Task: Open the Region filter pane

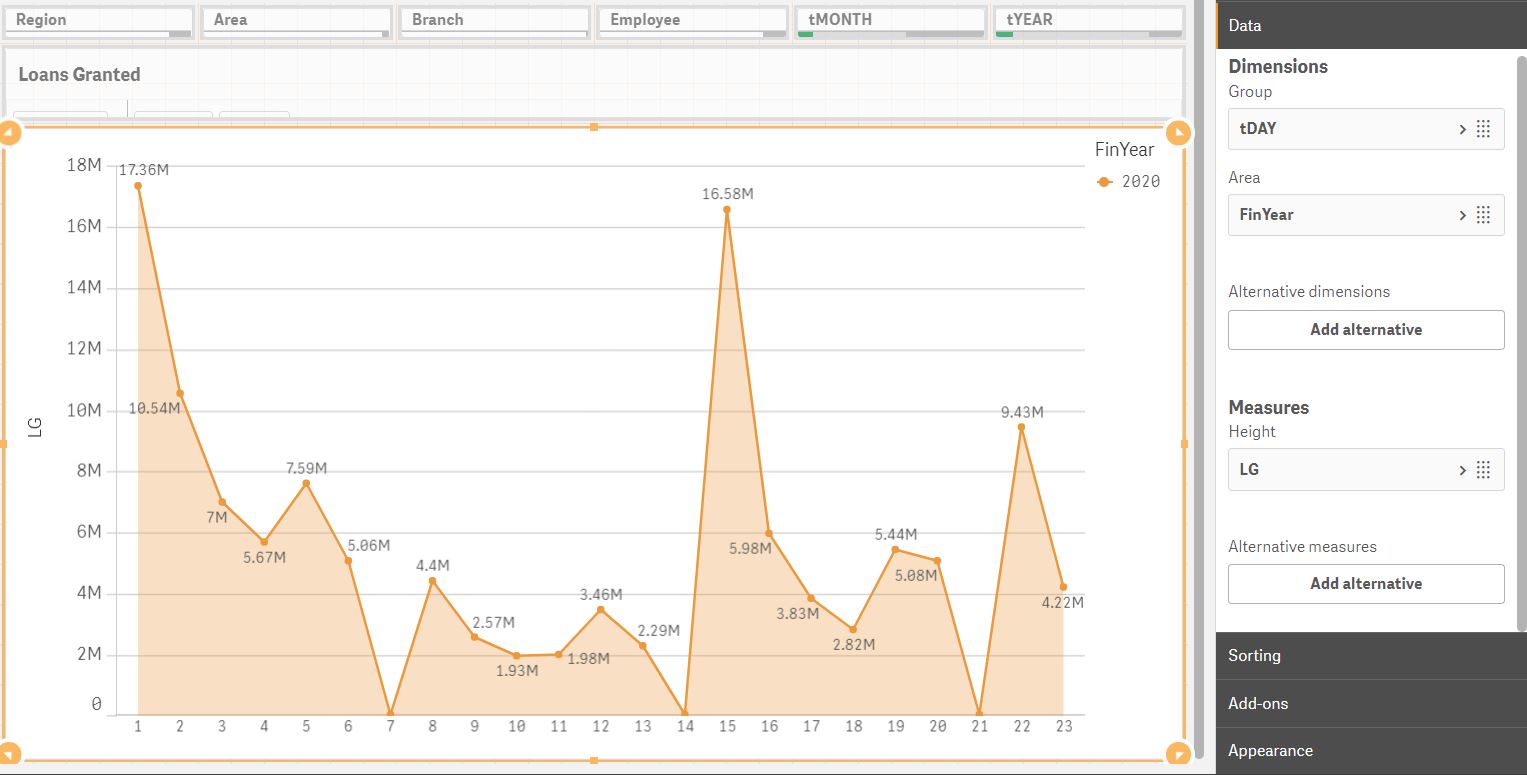Action: pyautogui.click(x=98, y=22)
